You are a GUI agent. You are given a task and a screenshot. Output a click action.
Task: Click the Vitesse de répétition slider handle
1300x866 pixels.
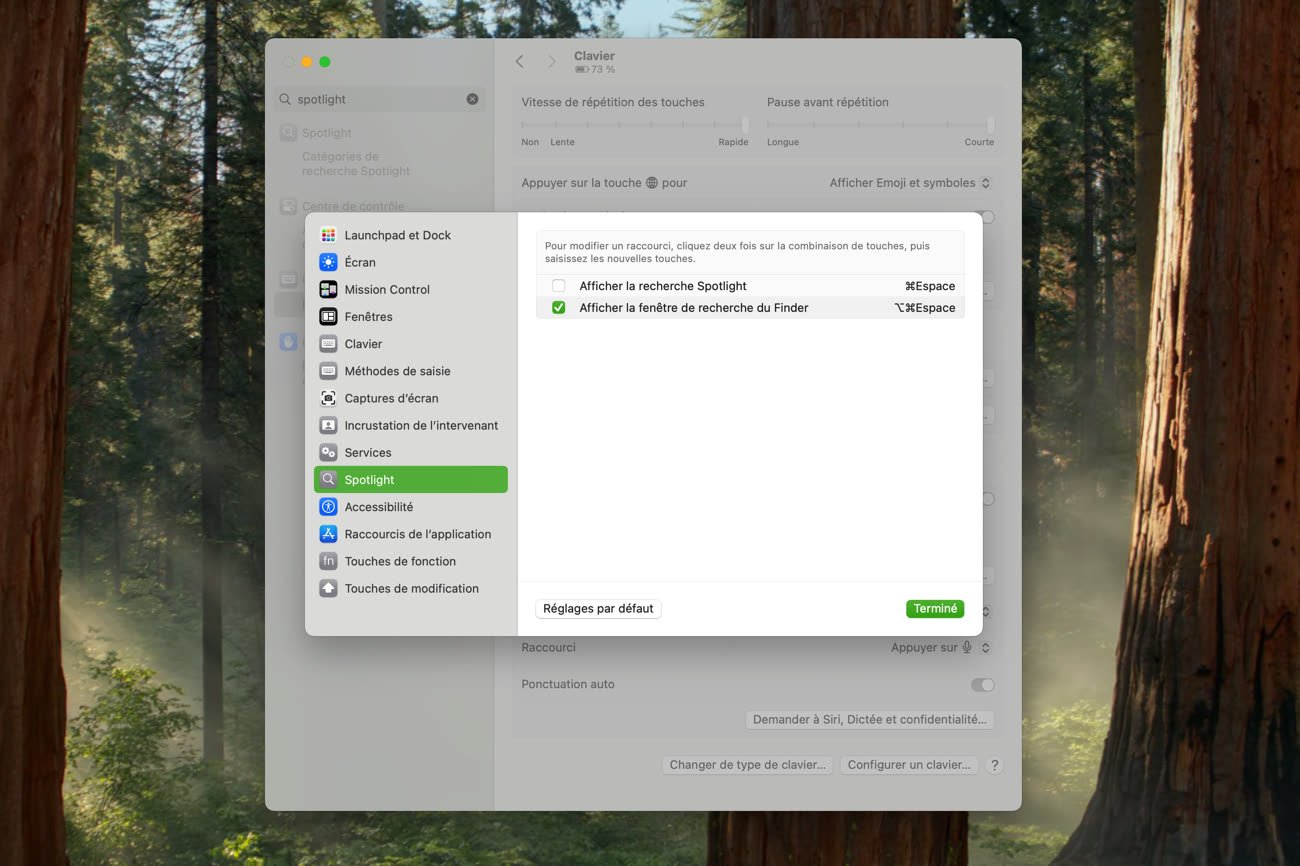click(x=745, y=125)
